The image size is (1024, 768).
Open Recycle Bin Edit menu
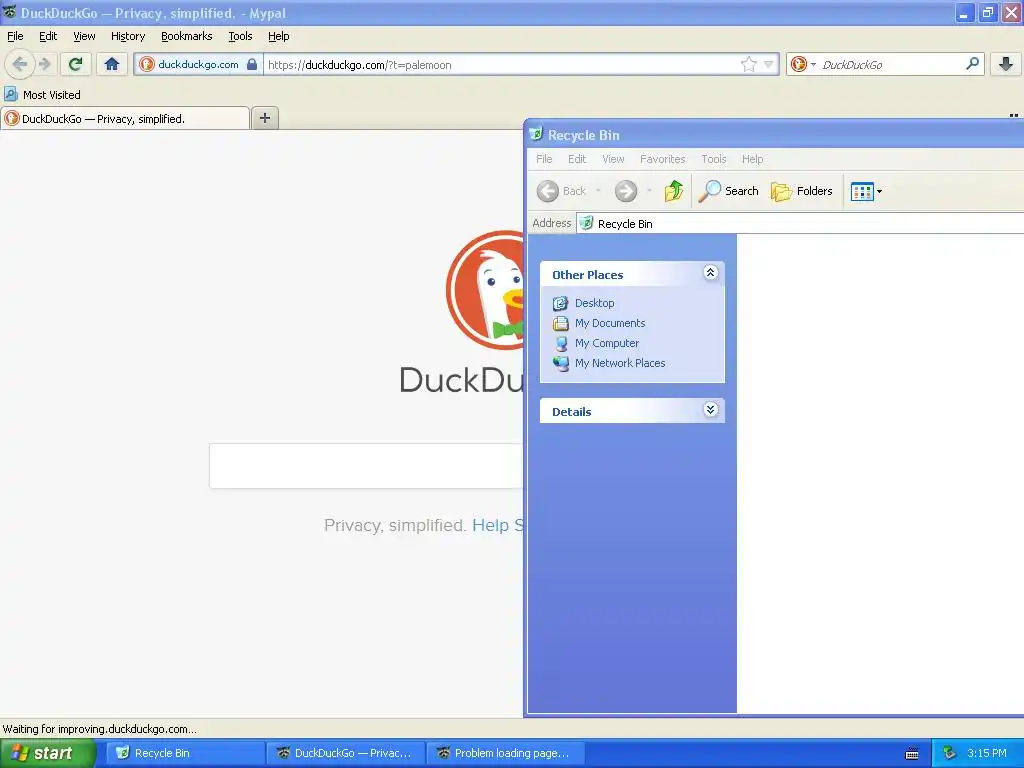click(x=577, y=159)
